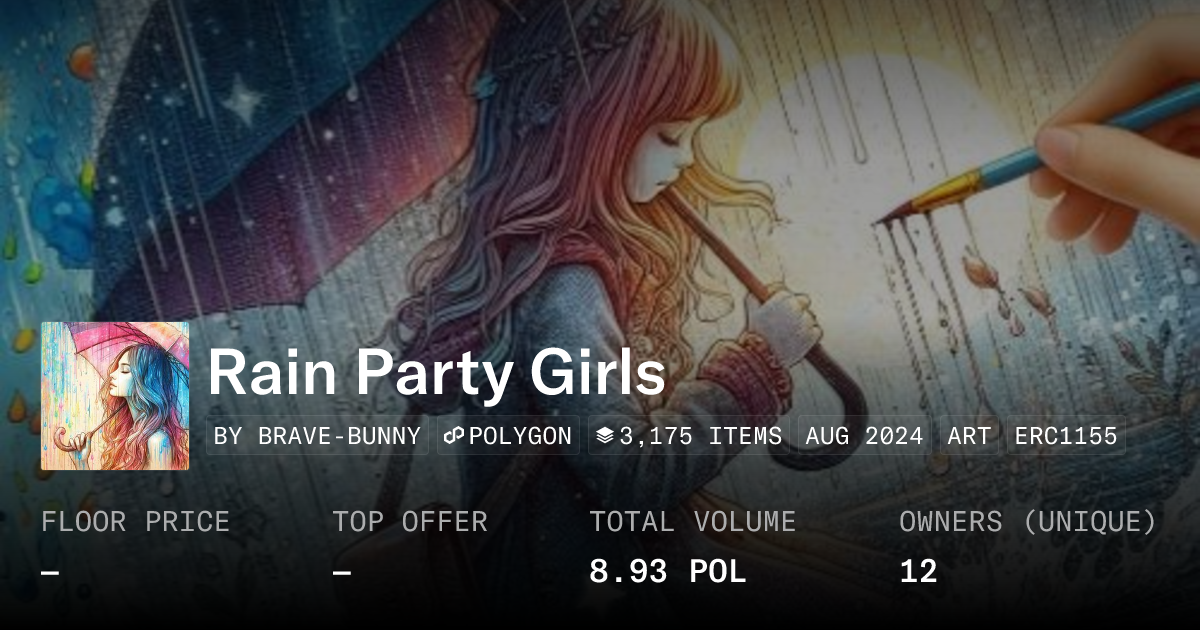Image resolution: width=1200 pixels, height=630 pixels.
Task: Click the dash value under Floor Price
Action: click(x=50, y=572)
